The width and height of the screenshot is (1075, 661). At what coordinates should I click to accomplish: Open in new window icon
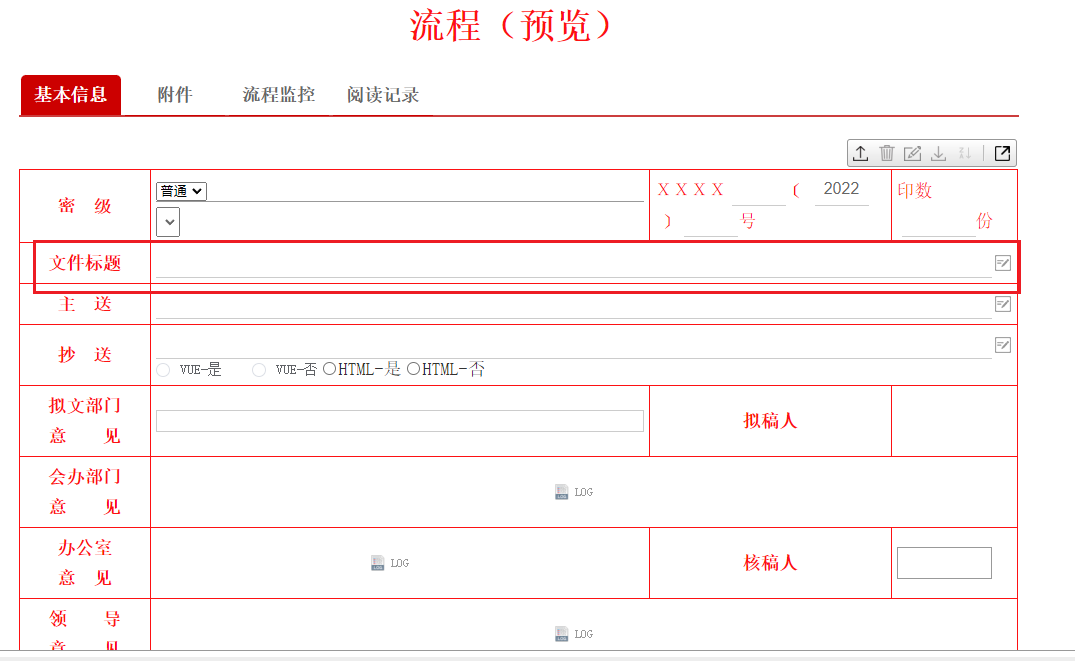[x=1002, y=153]
